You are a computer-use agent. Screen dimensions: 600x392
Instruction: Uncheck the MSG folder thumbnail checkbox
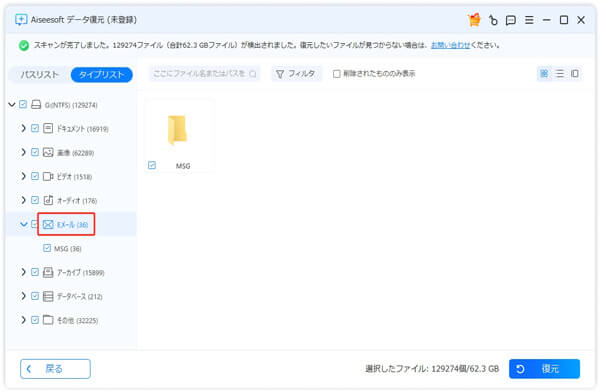[x=152, y=165]
